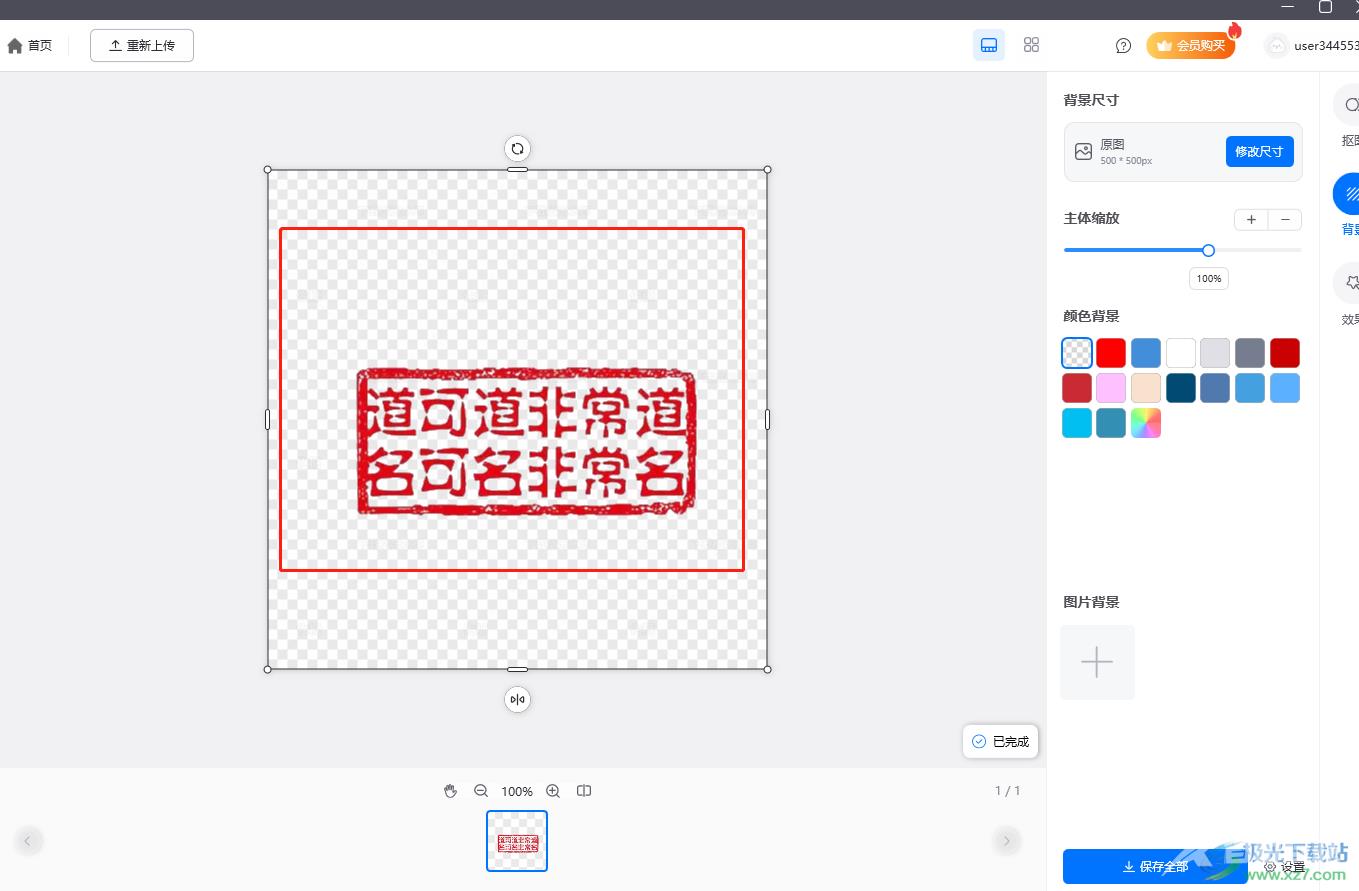Toggle the compare before/after icon

click(x=584, y=791)
